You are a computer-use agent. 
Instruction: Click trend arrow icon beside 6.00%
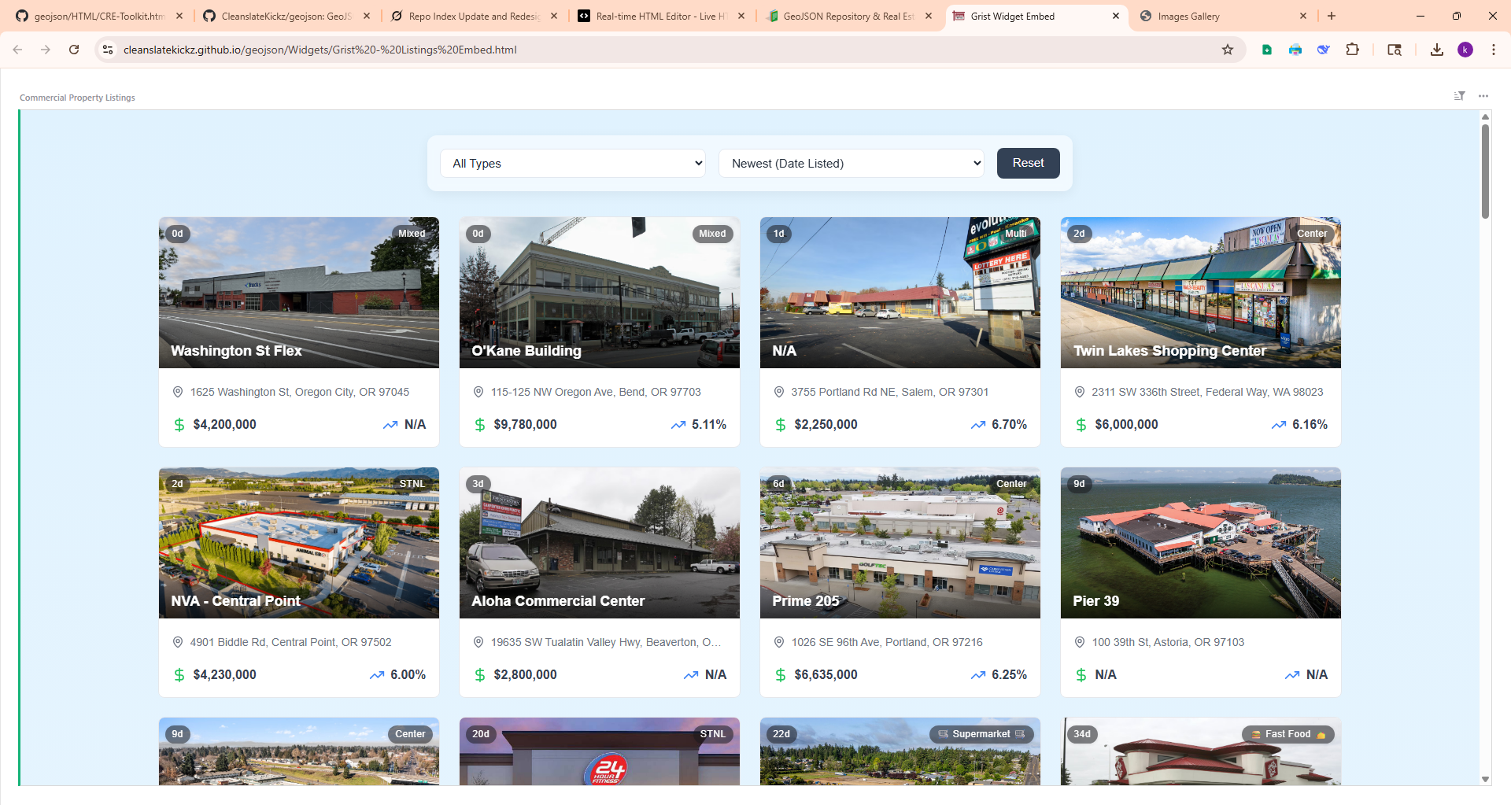[377, 675]
